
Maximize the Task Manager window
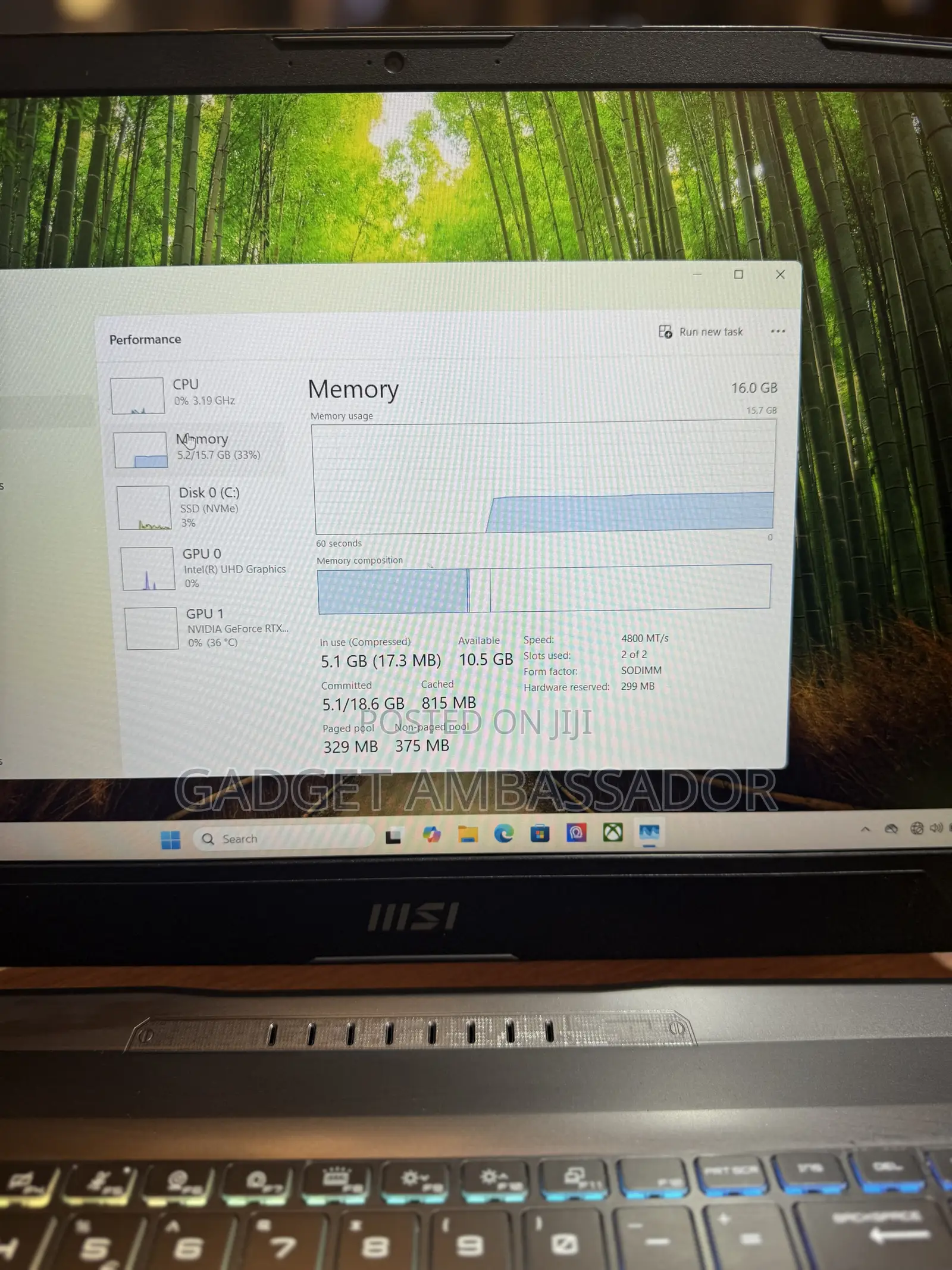pyautogui.click(x=738, y=274)
